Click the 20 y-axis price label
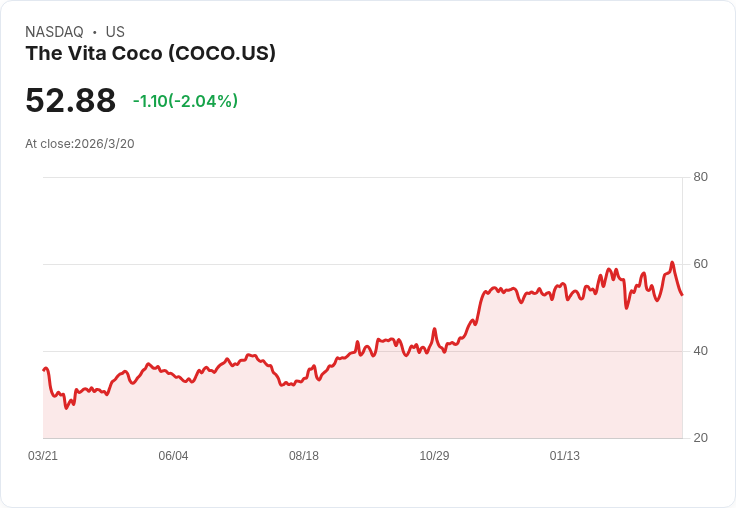The width and height of the screenshot is (736, 508). click(700, 438)
